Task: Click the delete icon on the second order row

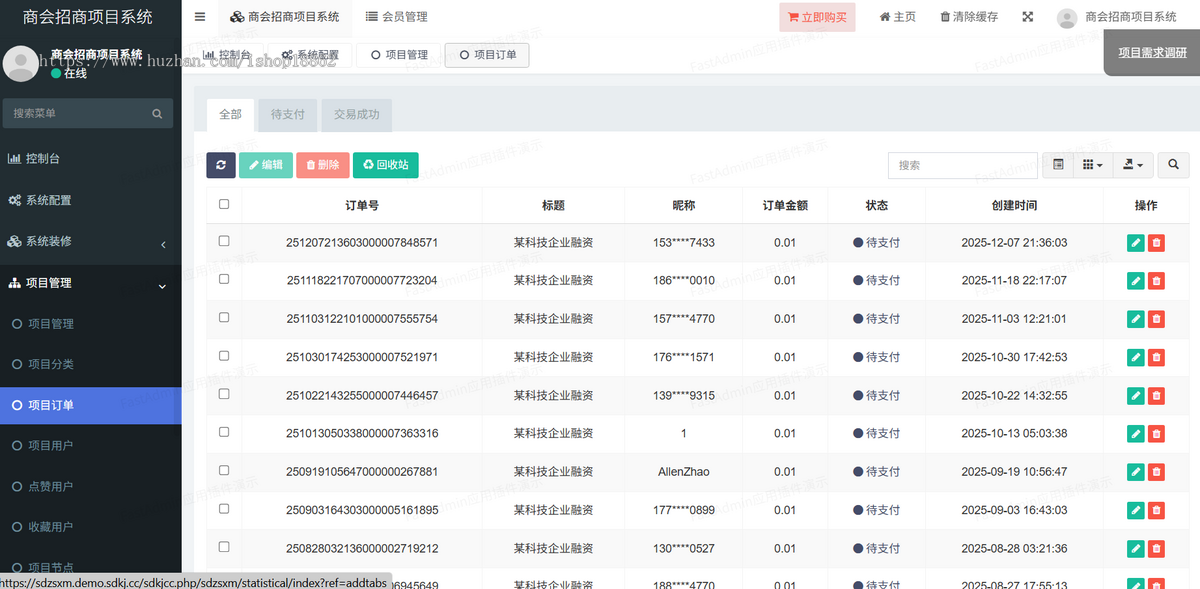Action: pos(1157,280)
